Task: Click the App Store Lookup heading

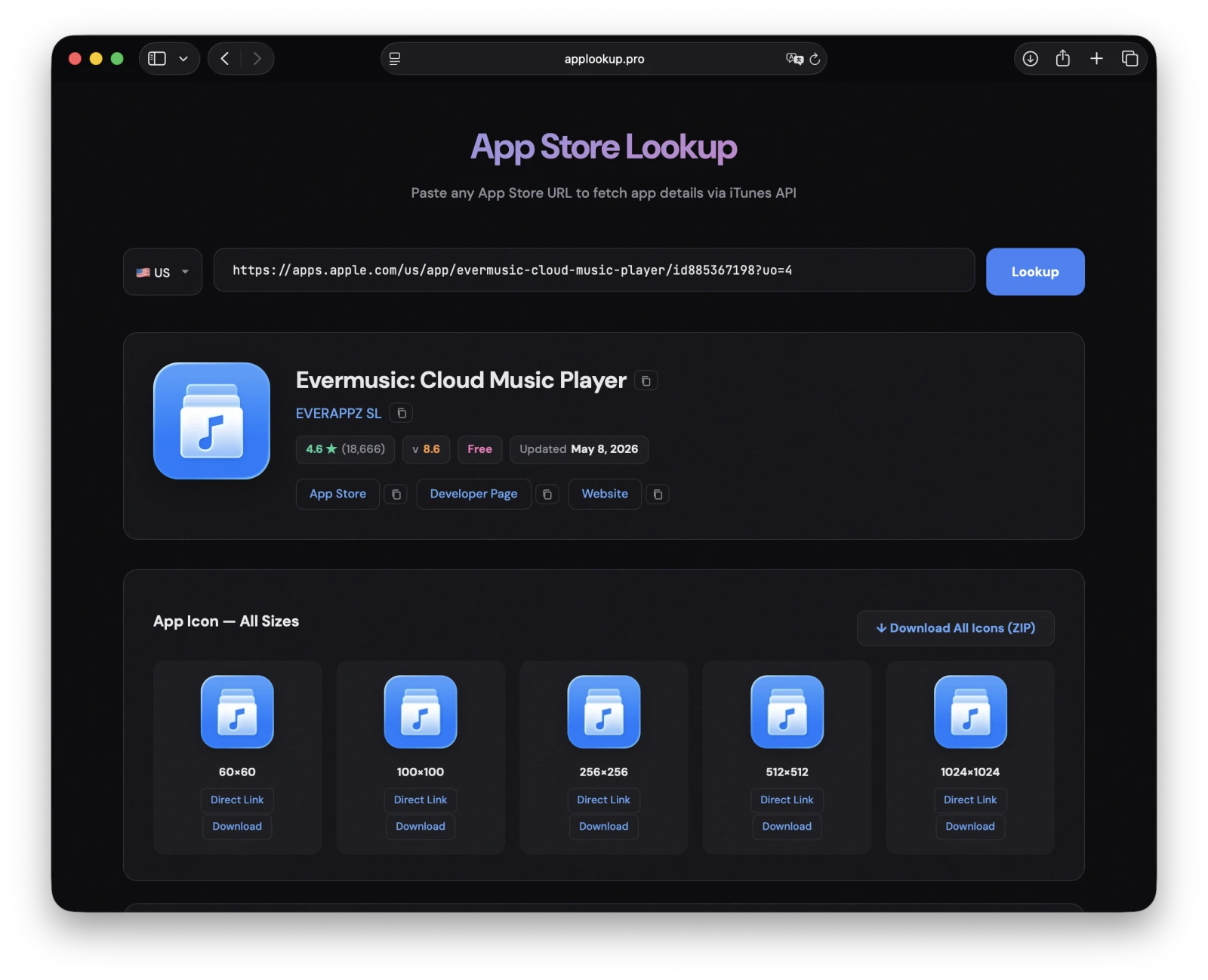Action: pos(604,147)
